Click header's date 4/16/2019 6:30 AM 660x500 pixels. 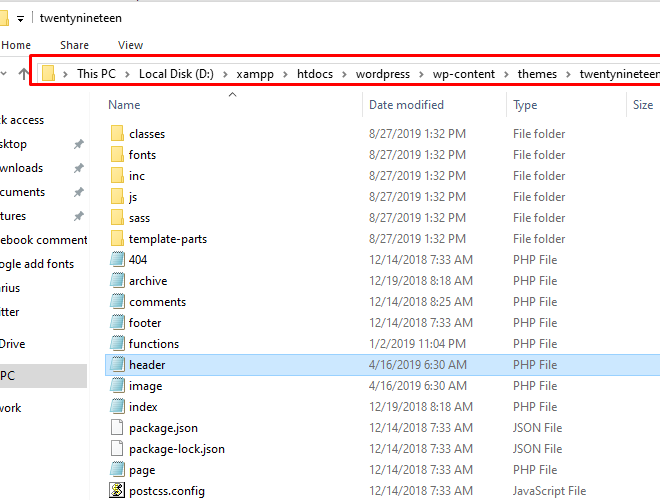pyautogui.click(x=418, y=364)
